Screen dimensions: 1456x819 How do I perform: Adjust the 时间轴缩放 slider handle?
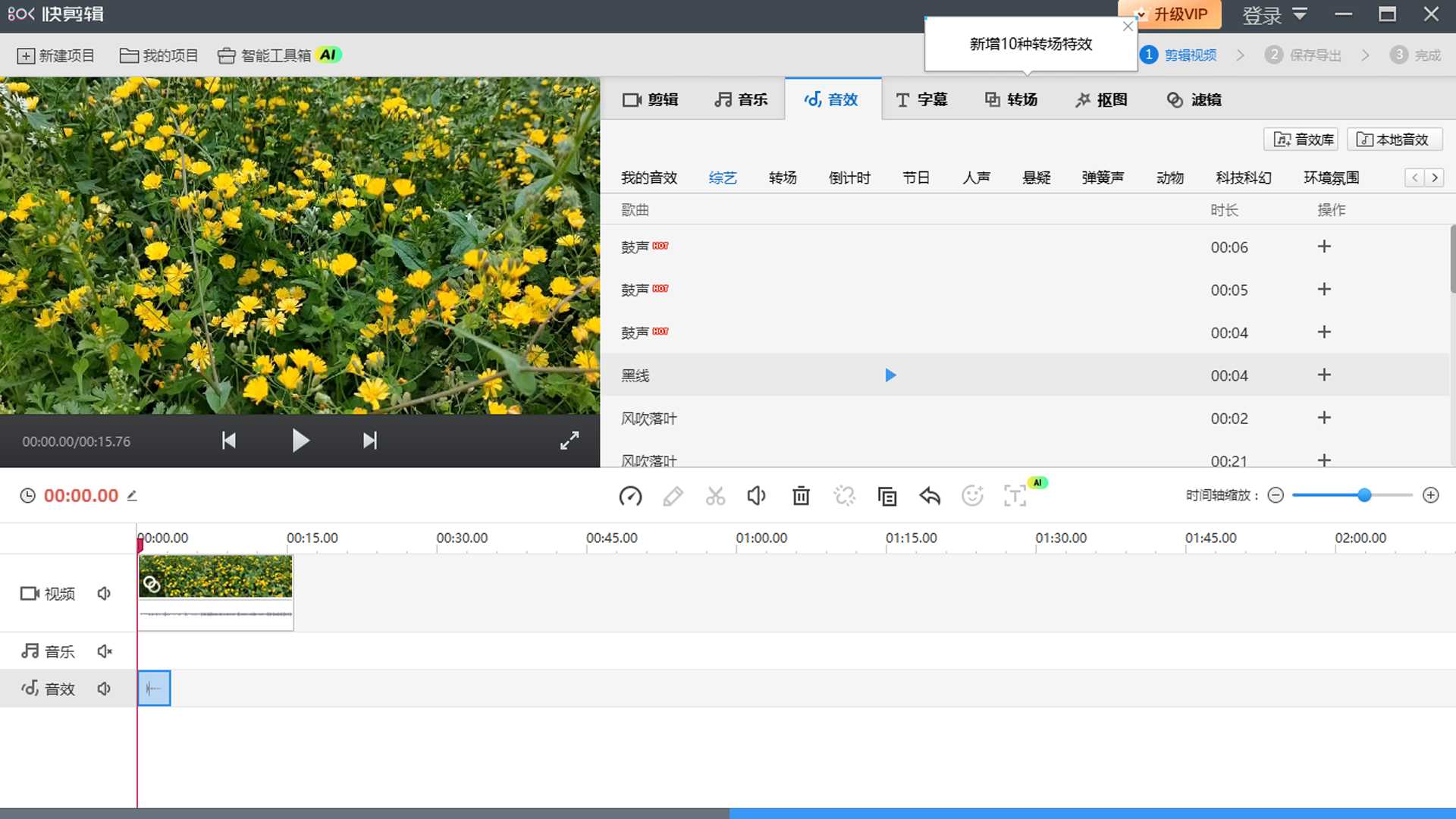1363,495
